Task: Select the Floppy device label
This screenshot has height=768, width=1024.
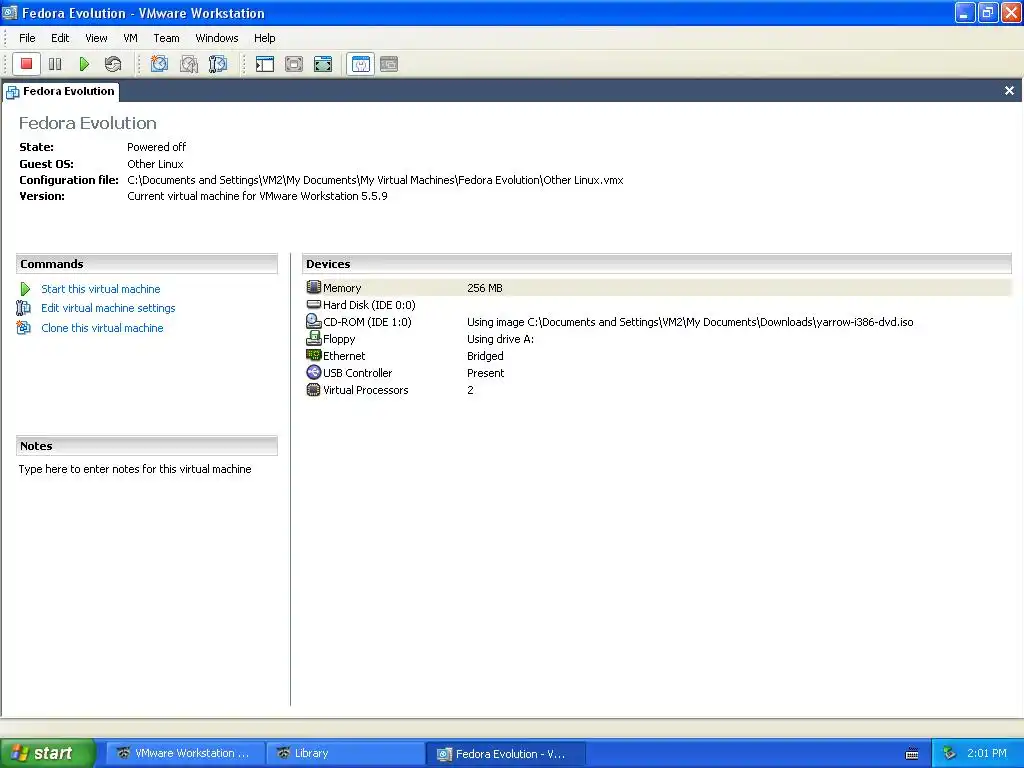Action: point(339,339)
